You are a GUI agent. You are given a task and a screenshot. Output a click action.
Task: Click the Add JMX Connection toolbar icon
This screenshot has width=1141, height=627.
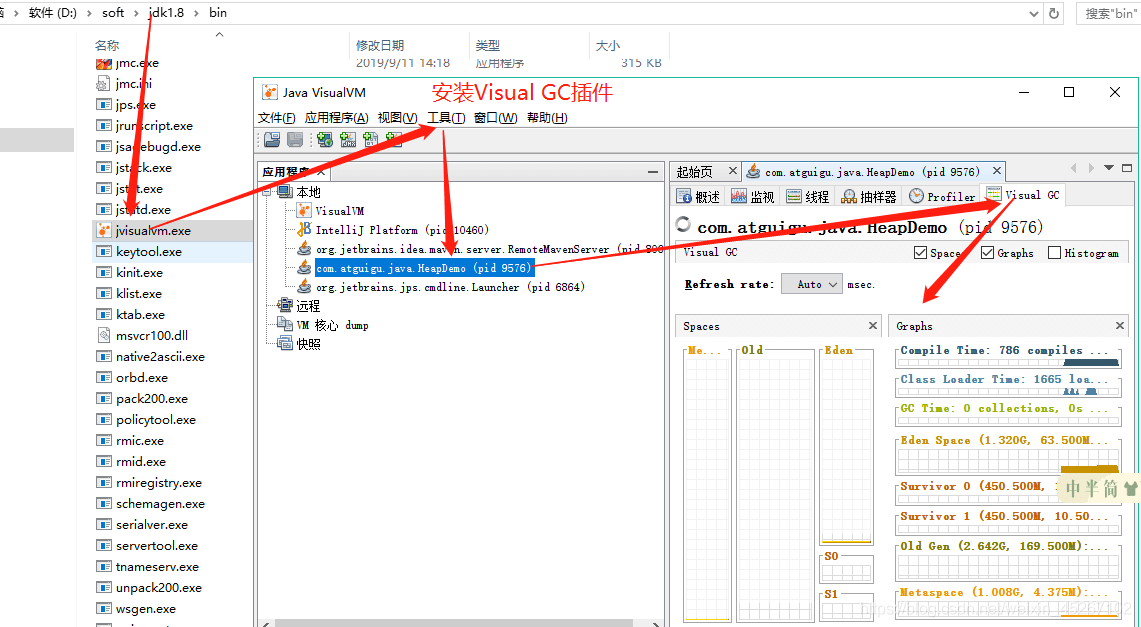click(348, 140)
